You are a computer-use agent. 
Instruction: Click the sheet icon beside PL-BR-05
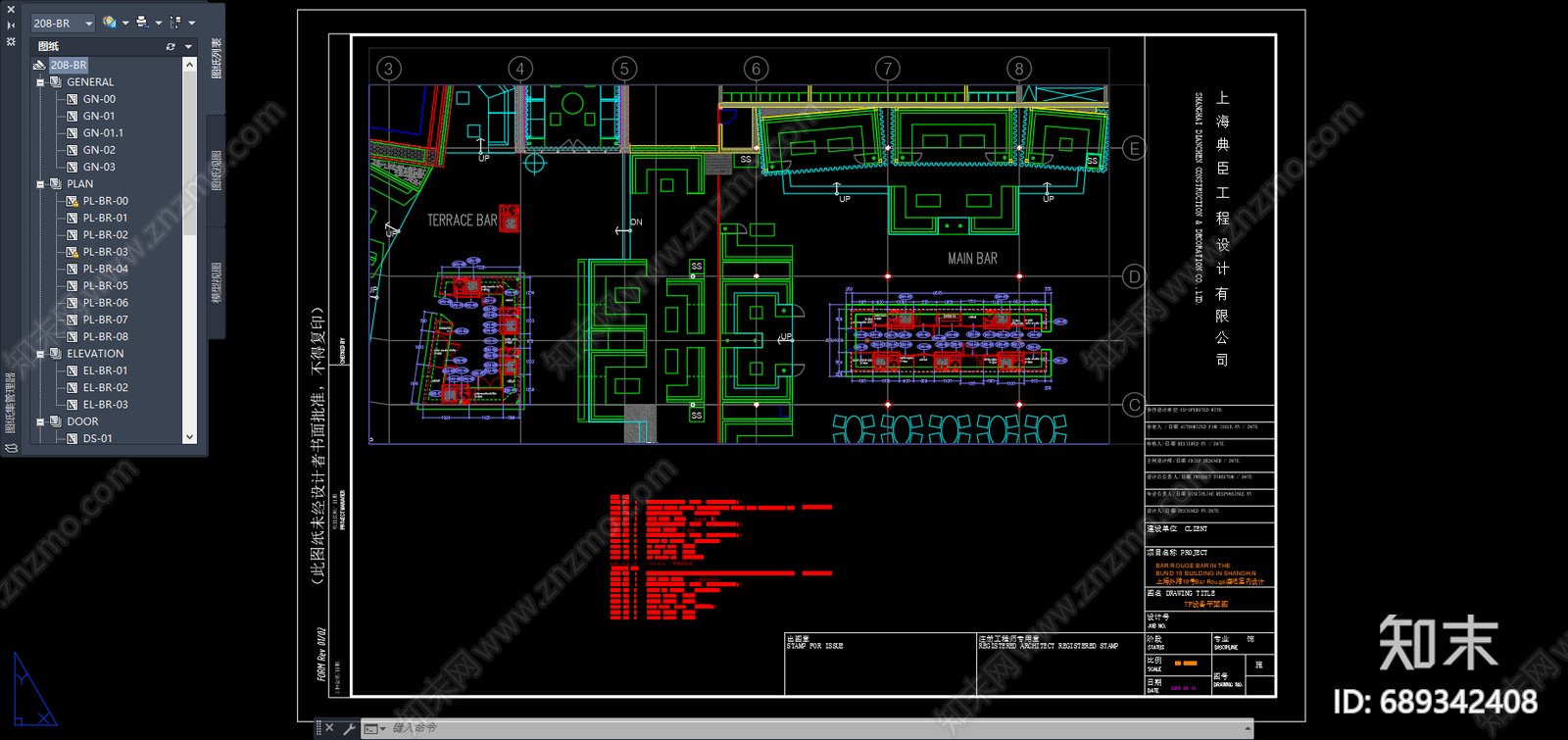[x=72, y=286]
